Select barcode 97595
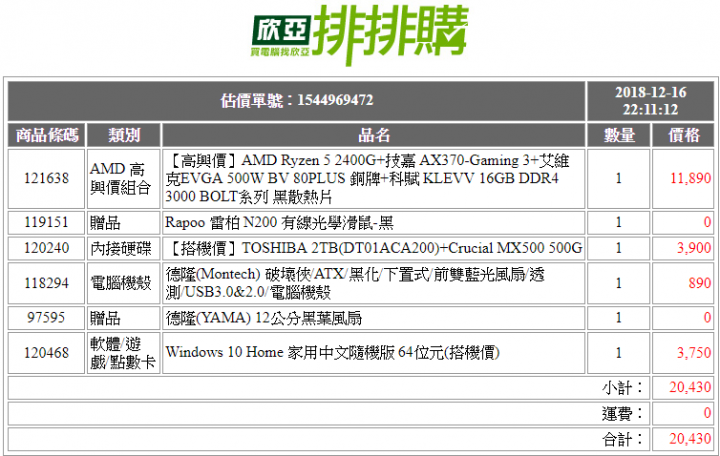This screenshot has width=720, height=456. point(46,317)
